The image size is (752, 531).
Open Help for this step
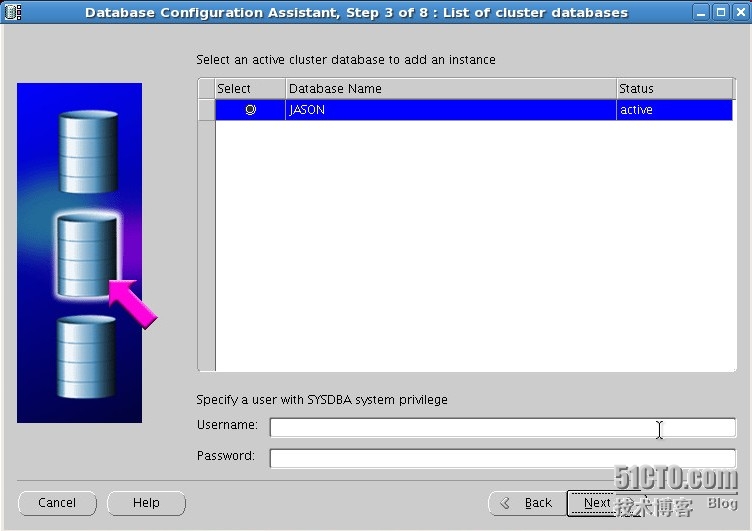[146, 503]
